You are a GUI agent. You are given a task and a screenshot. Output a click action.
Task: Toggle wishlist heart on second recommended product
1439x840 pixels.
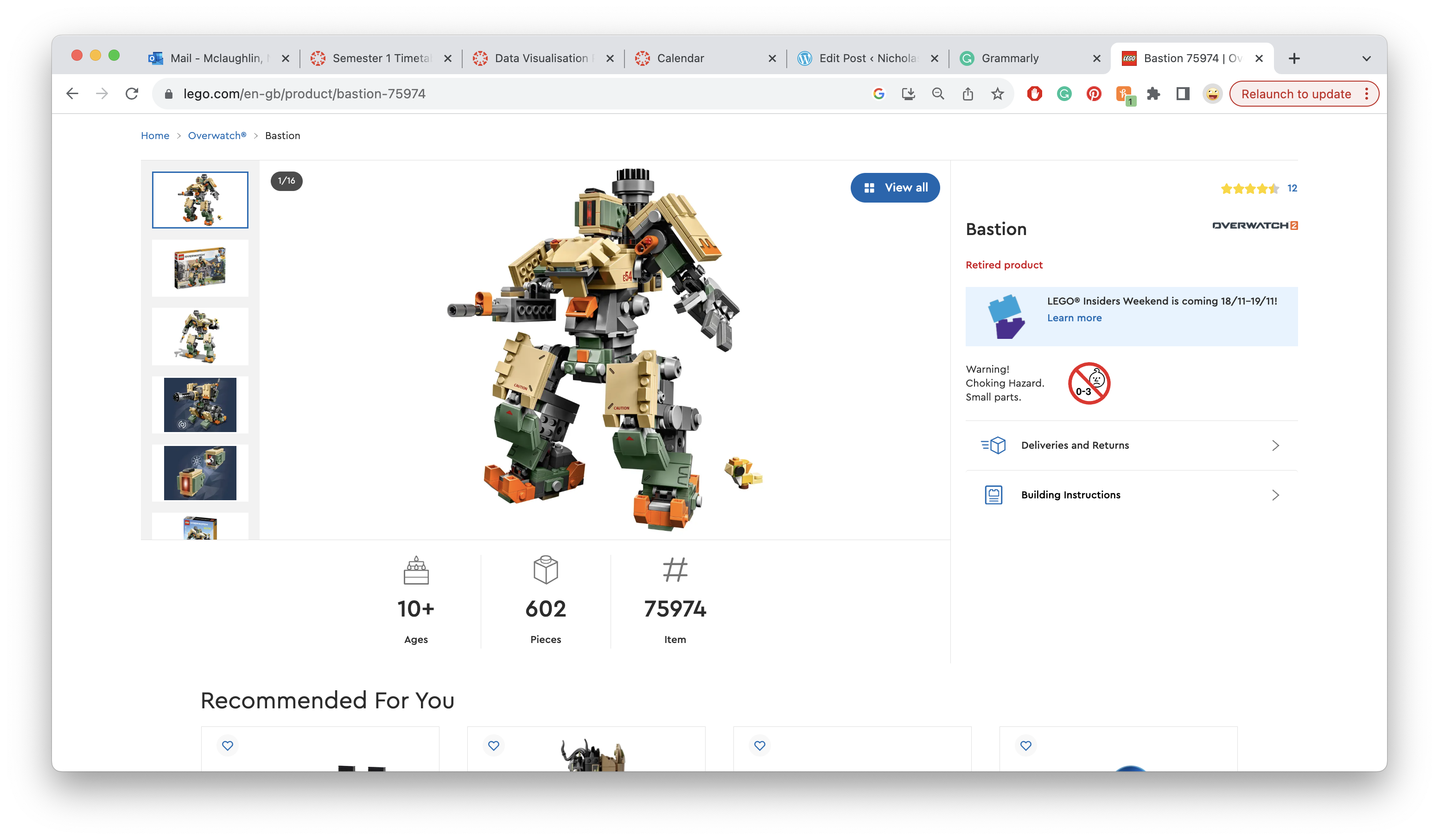coord(493,745)
